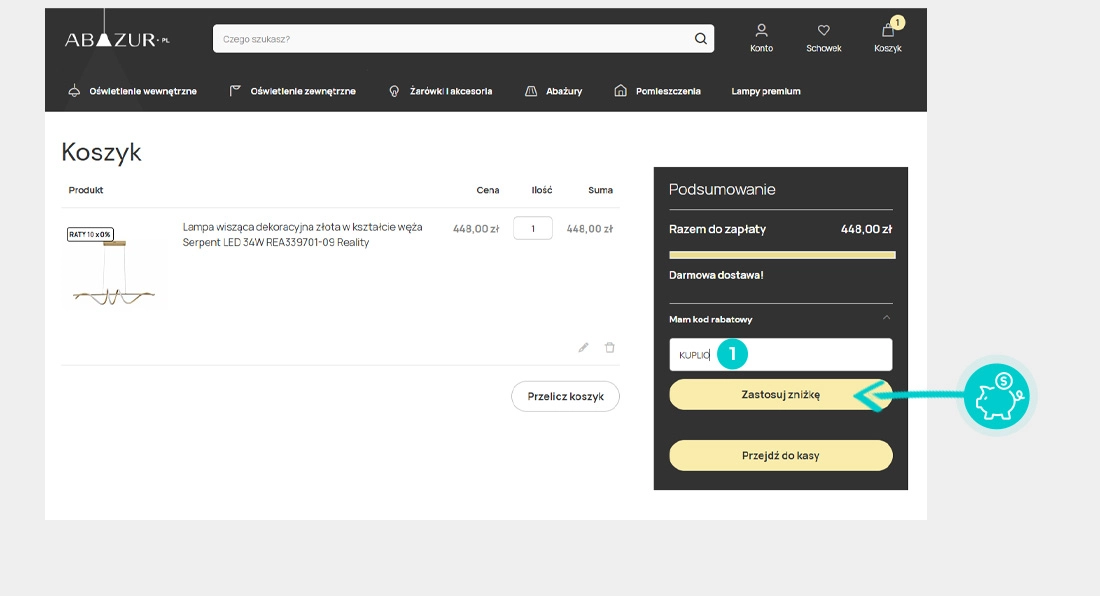The width and height of the screenshot is (1100, 596).
Task: Click the Zastosuj zniżkę button
Action: [781, 395]
